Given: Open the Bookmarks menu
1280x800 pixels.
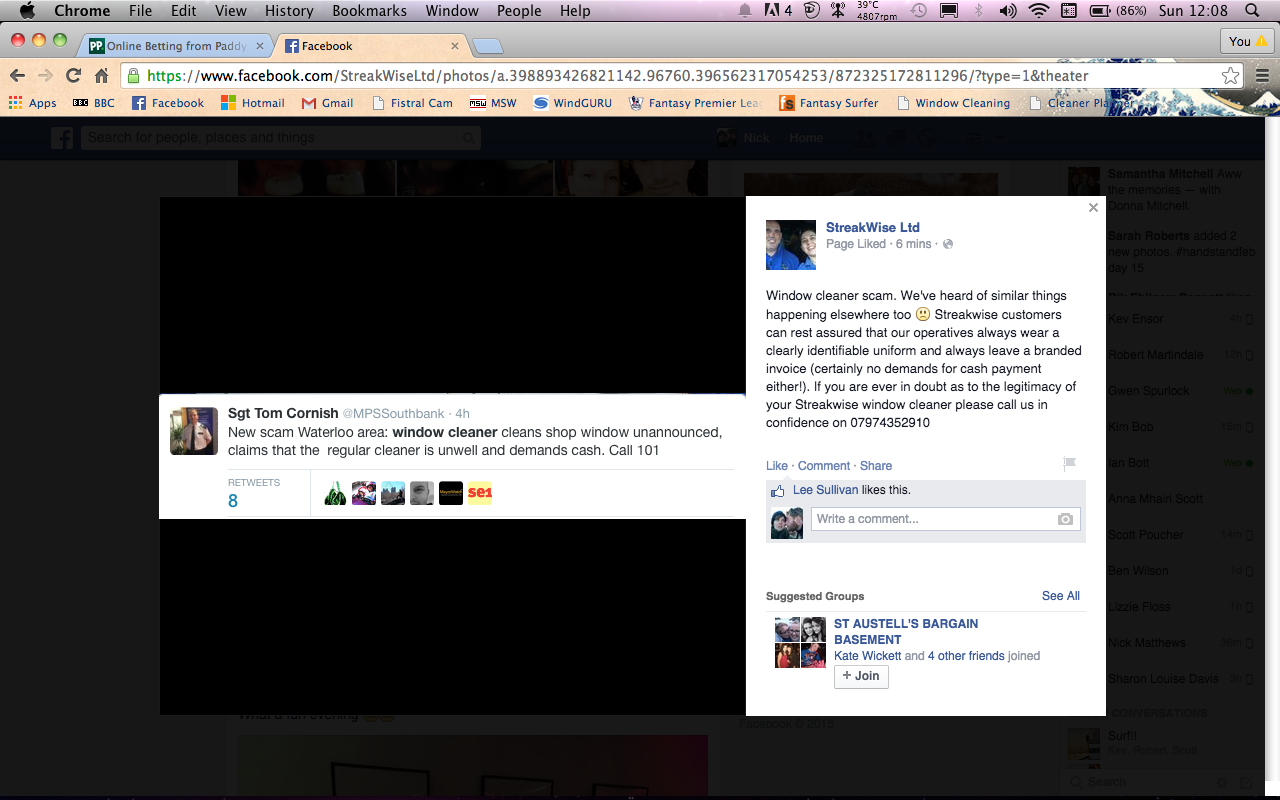Looking at the screenshot, I should tap(370, 11).
